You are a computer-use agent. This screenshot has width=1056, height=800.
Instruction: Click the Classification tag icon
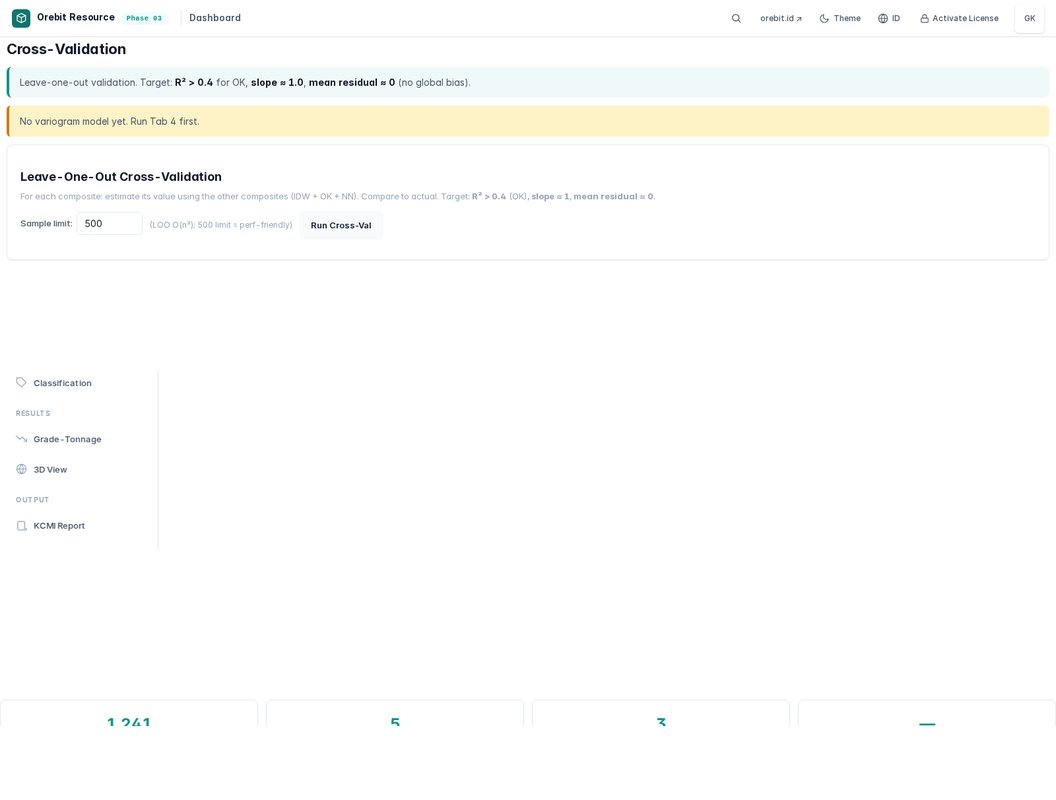pyautogui.click(x=22, y=382)
